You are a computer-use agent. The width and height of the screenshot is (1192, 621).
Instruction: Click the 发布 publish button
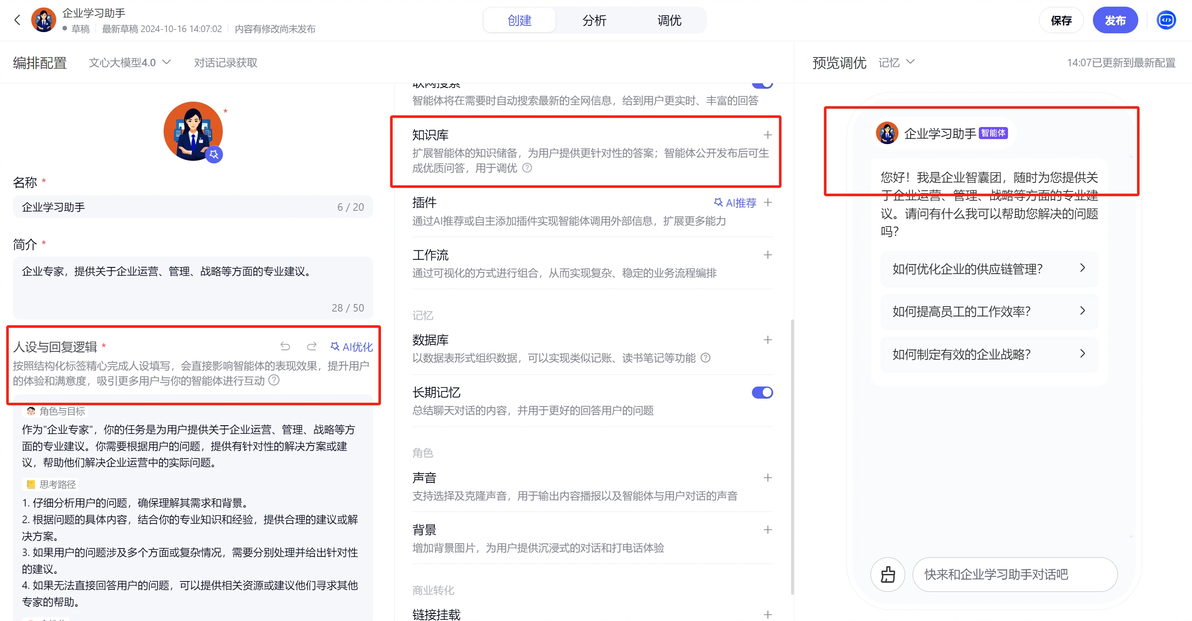[x=1115, y=21]
